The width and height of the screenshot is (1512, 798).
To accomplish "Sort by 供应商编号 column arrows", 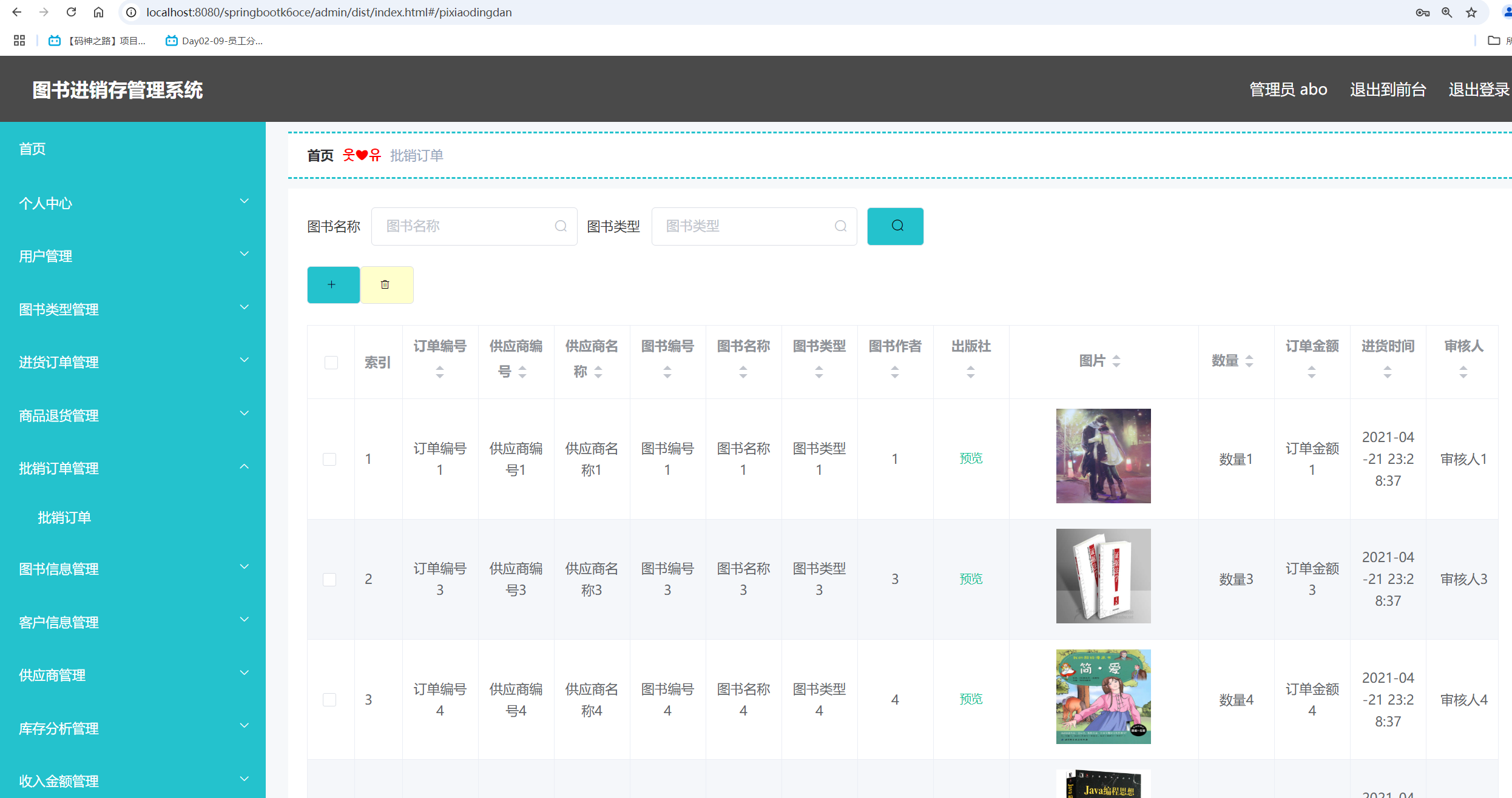I will tap(522, 372).
